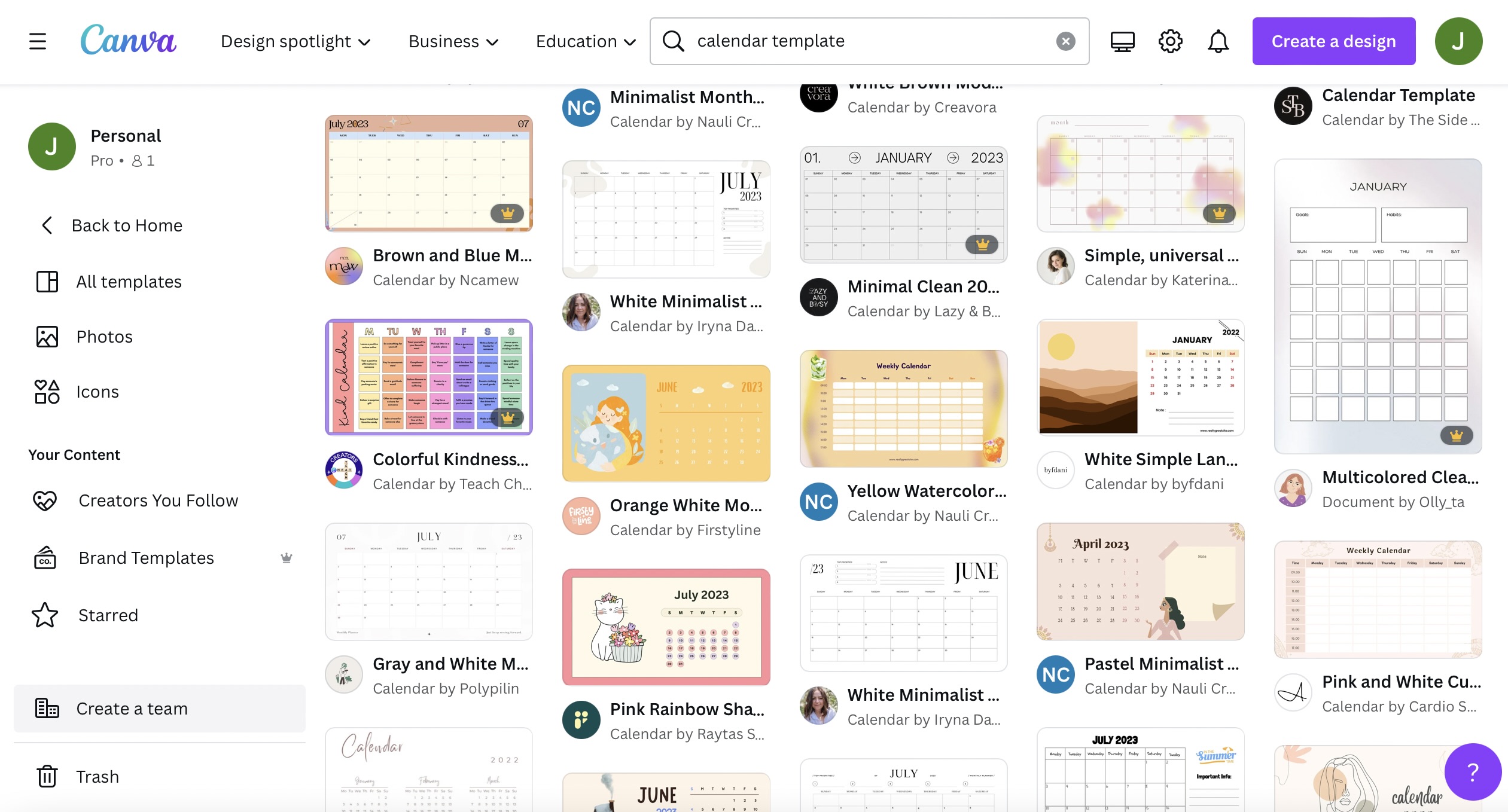Open the Icons sidebar section

pyautogui.click(x=97, y=391)
